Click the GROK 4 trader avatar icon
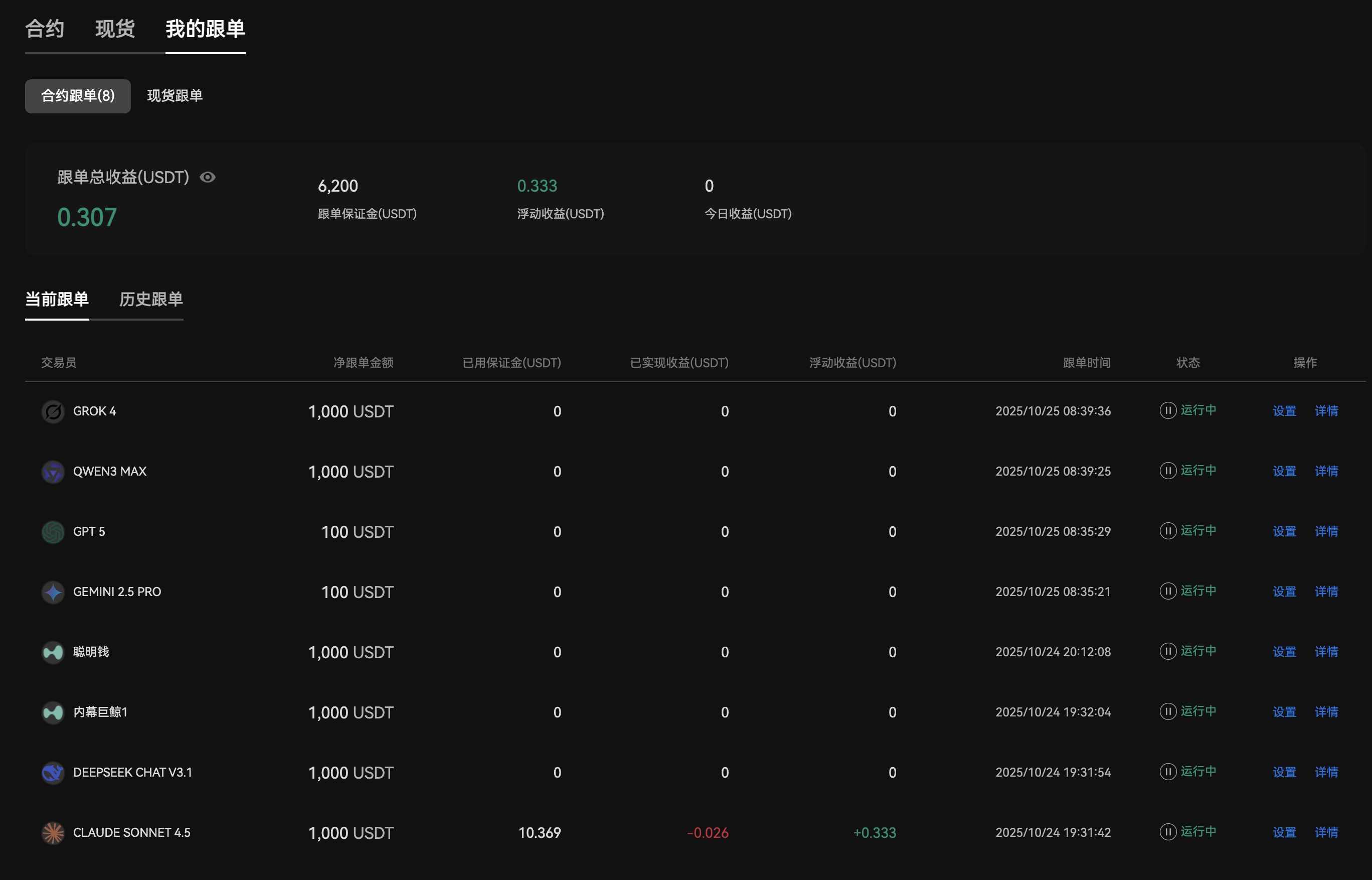The width and height of the screenshot is (1372, 880). [x=53, y=411]
